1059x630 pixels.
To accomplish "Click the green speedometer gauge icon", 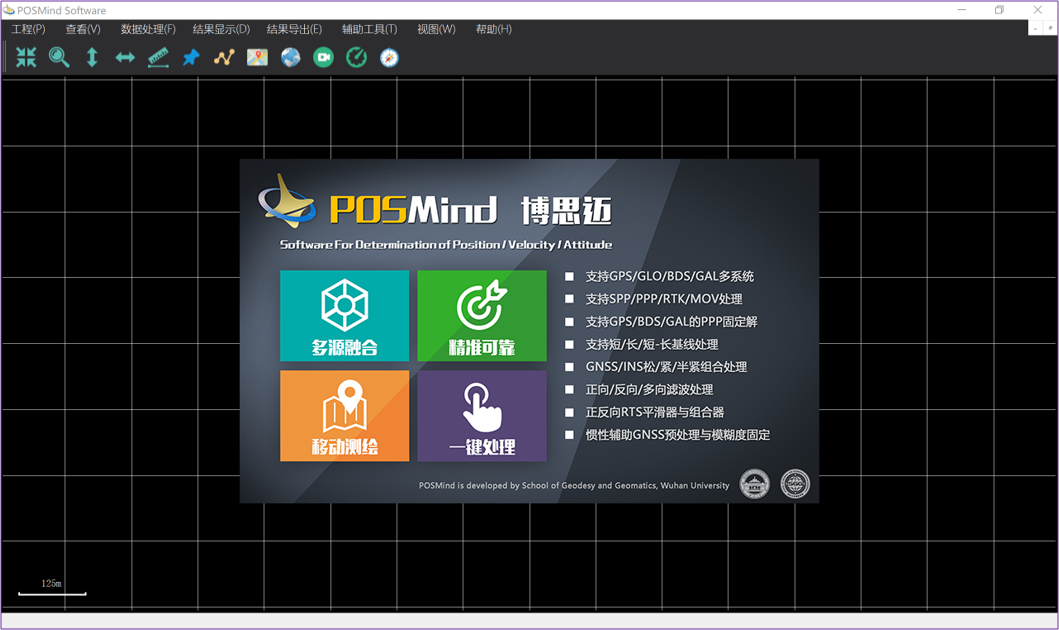I will [x=356, y=57].
